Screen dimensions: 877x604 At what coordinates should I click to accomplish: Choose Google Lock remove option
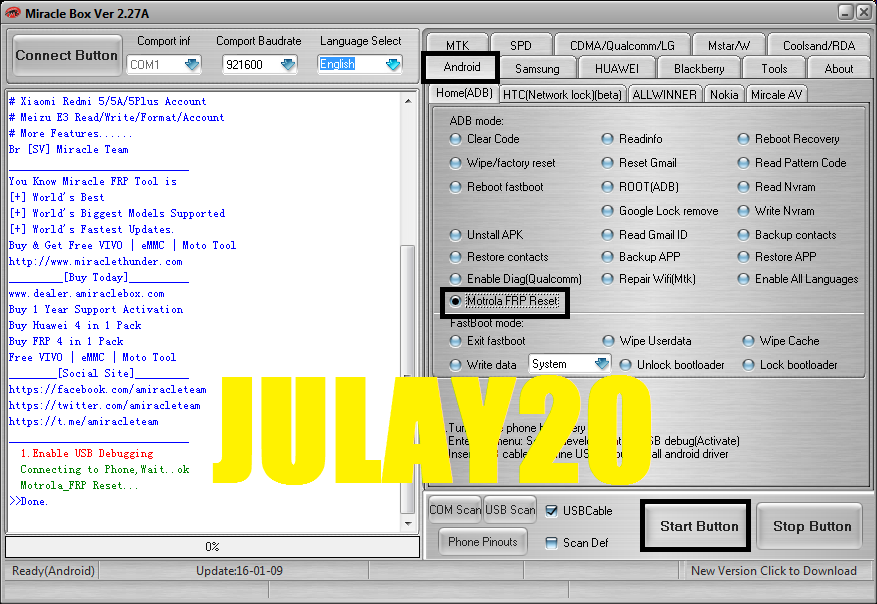coord(607,211)
